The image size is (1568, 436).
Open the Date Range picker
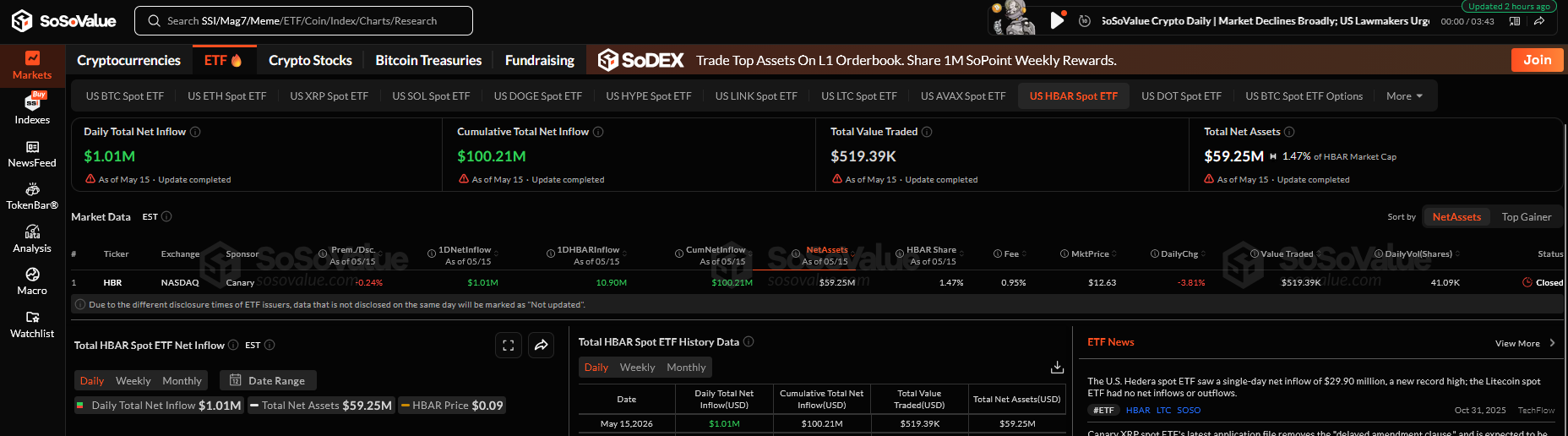268,381
